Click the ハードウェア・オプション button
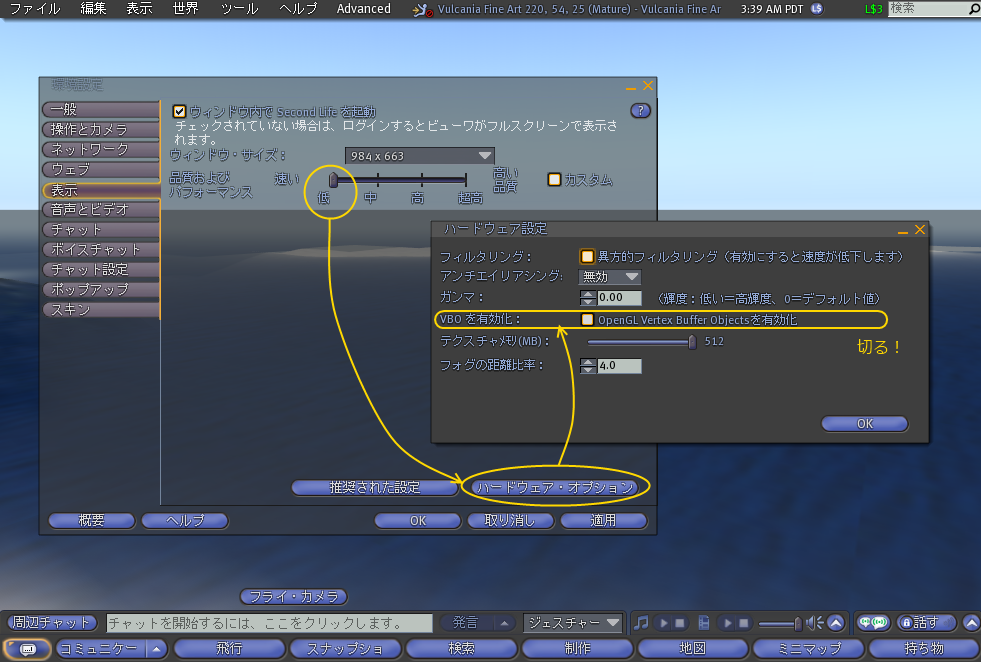981x662 pixels. coord(555,488)
